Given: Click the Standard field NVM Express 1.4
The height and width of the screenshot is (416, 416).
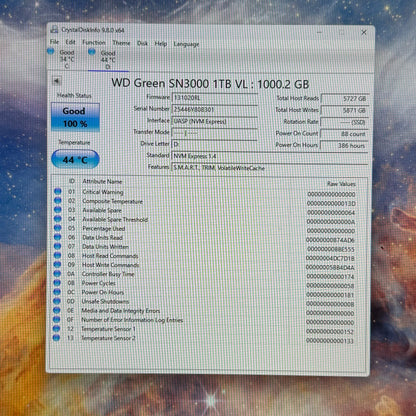Looking at the screenshot, I should coord(269,156).
